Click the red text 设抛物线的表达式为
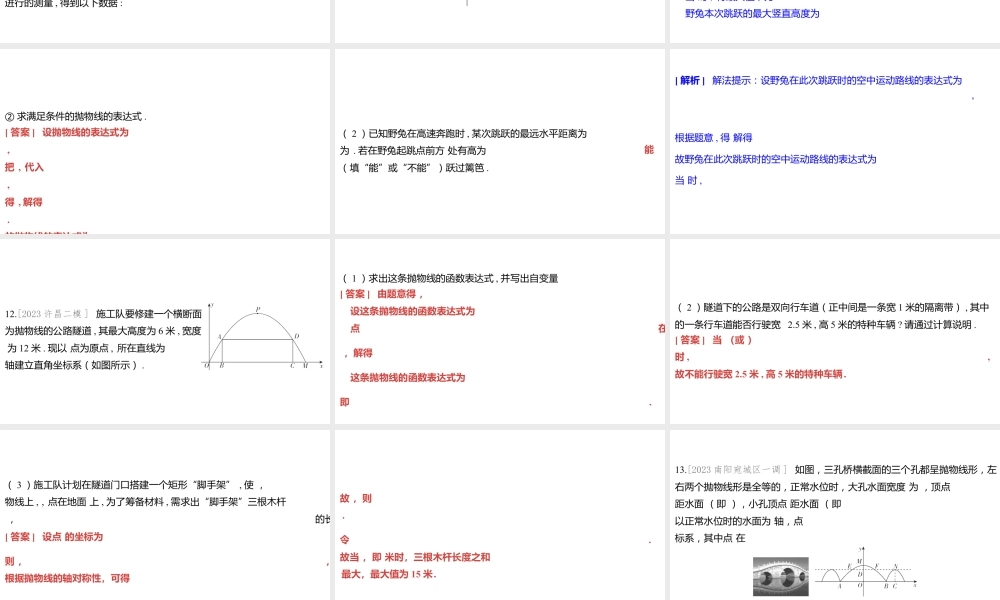 pos(82,131)
